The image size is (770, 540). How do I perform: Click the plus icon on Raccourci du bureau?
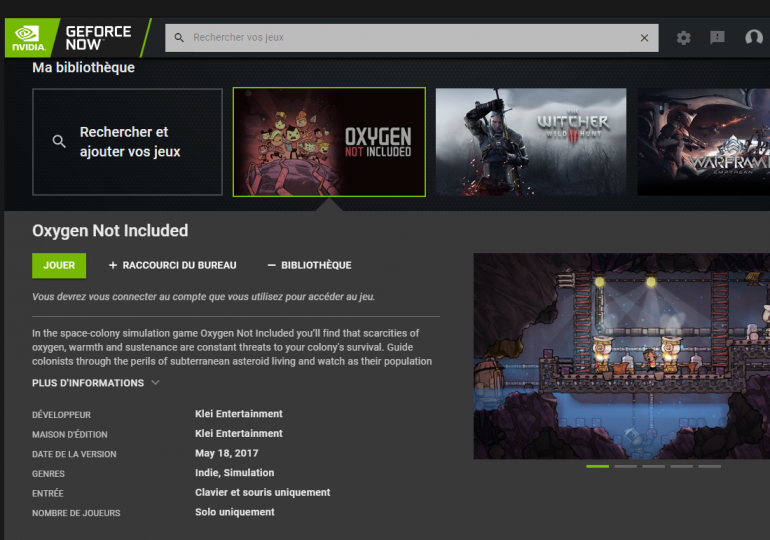coord(113,266)
